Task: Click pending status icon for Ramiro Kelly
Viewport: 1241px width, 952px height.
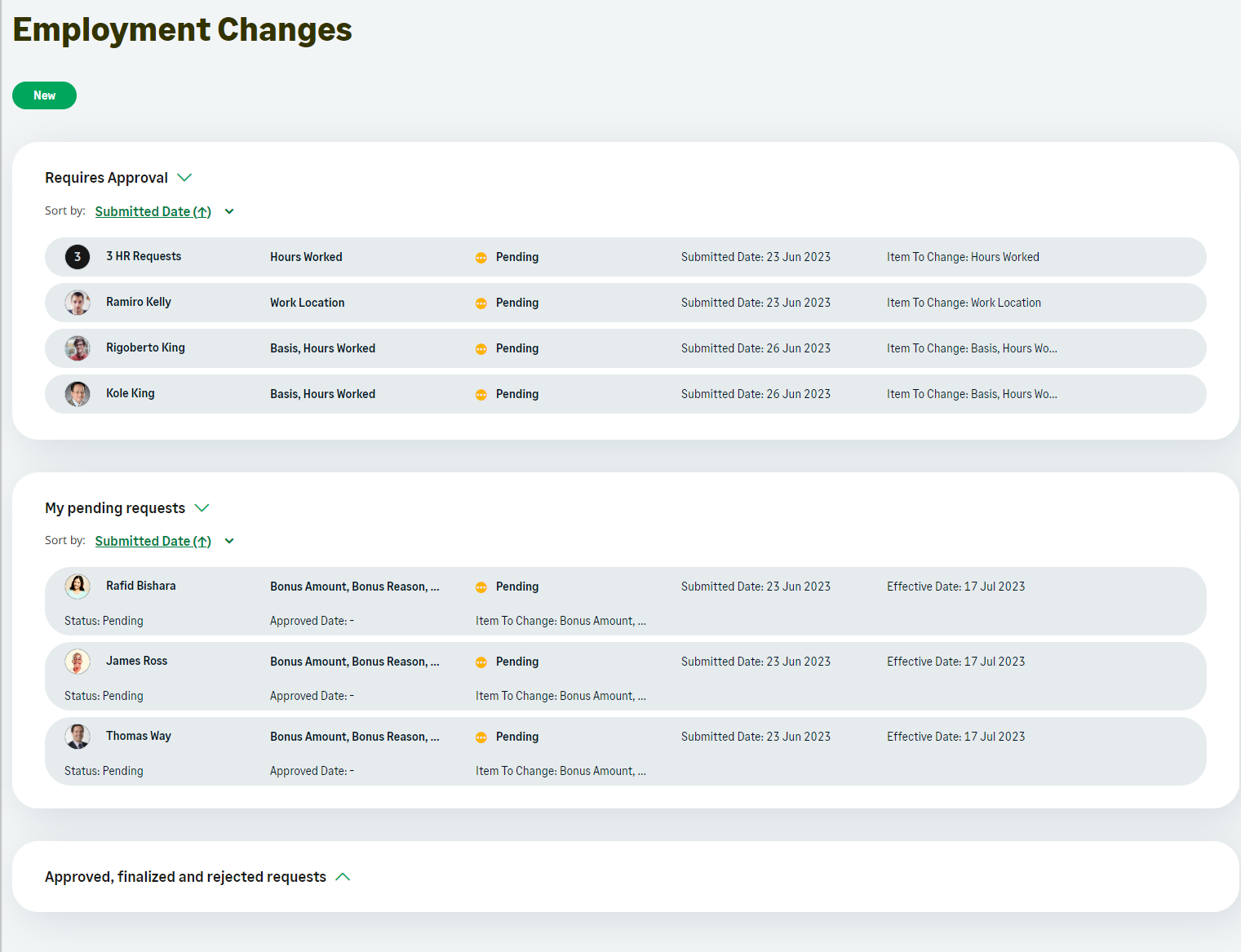Action: (481, 303)
